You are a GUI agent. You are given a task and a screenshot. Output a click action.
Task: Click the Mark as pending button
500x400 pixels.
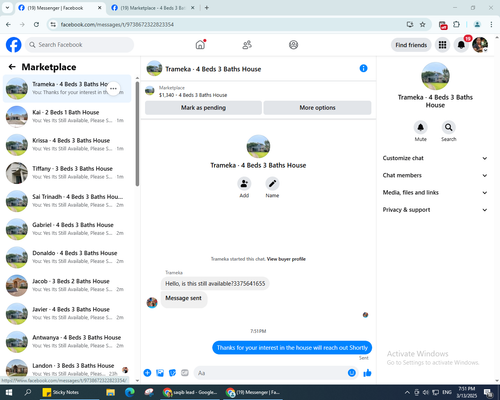click(x=203, y=108)
